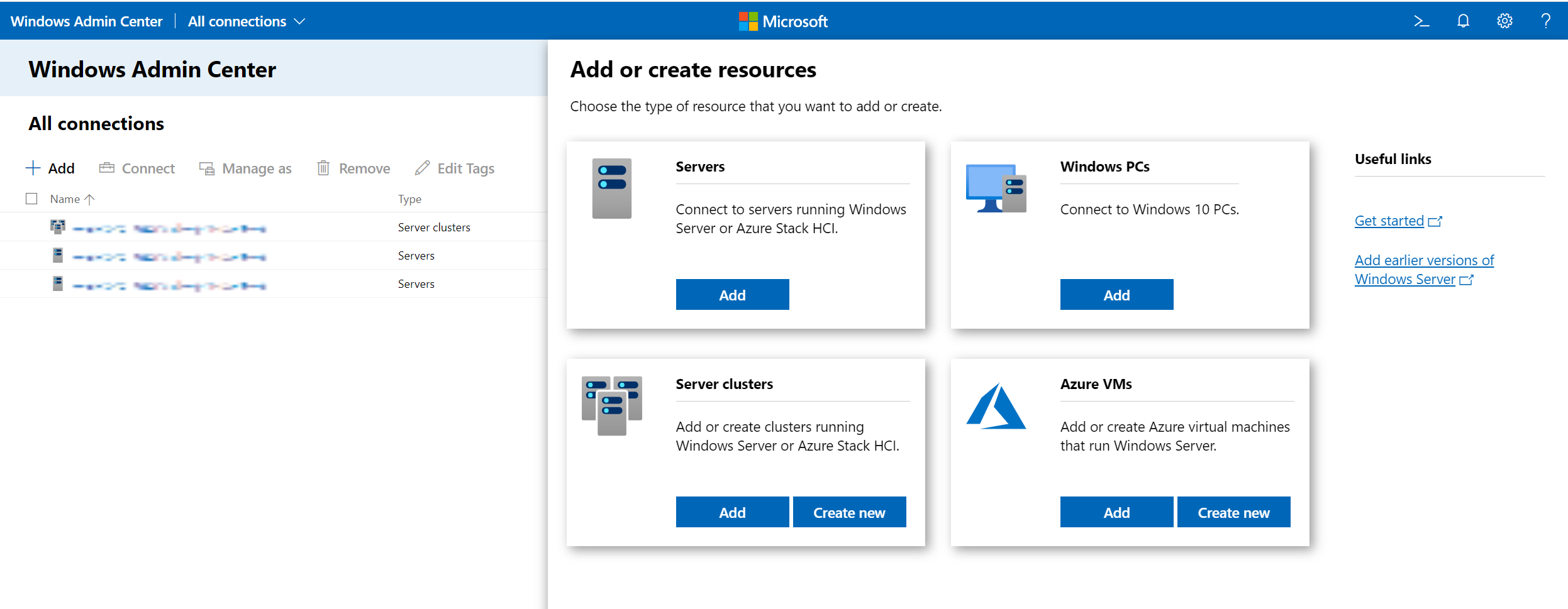This screenshot has width=1568, height=609.
Task: Click the Server clusters type cell
Action: (x=434, y=227)
